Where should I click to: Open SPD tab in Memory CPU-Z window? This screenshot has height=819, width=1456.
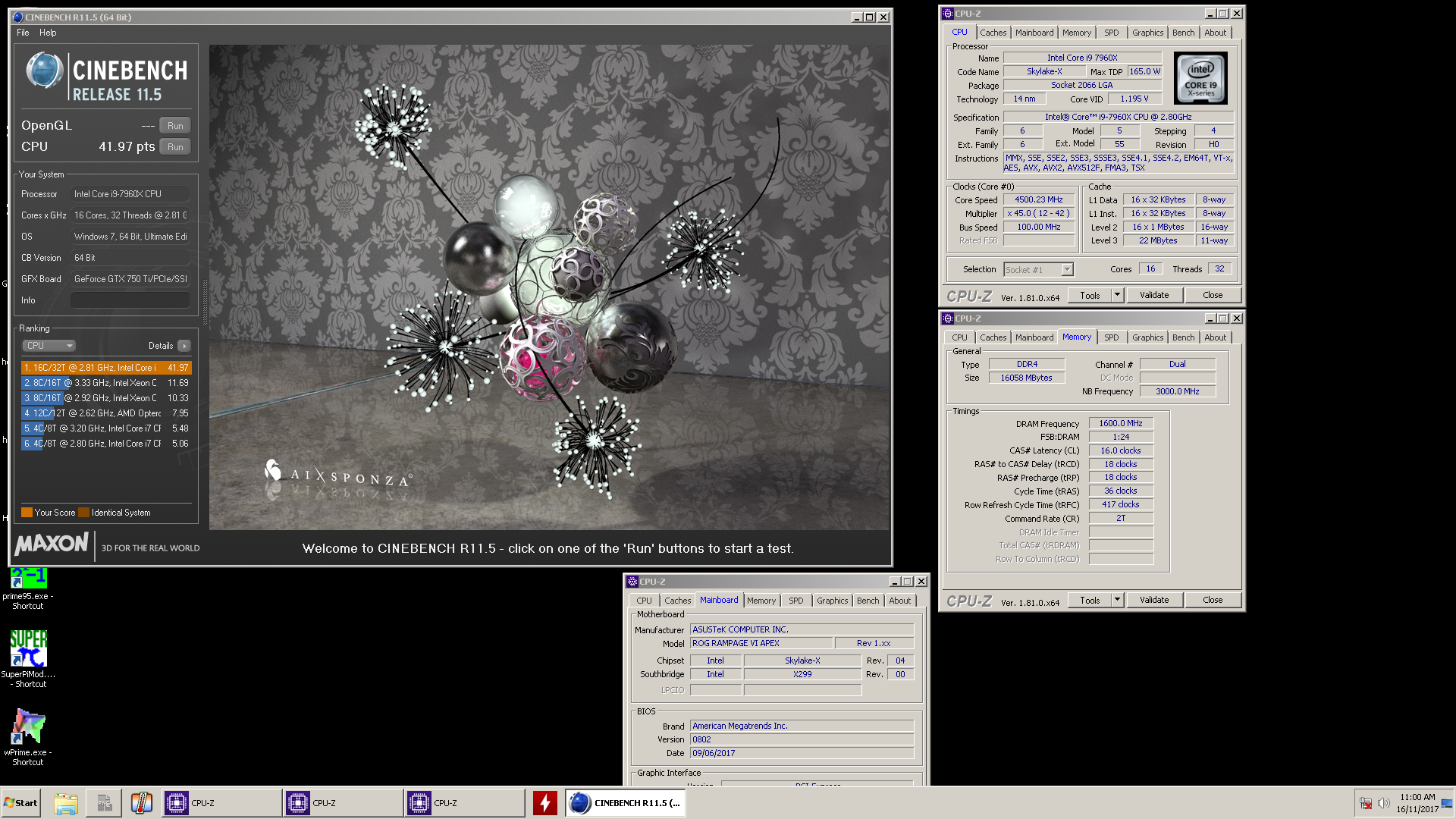[1111, 337]
